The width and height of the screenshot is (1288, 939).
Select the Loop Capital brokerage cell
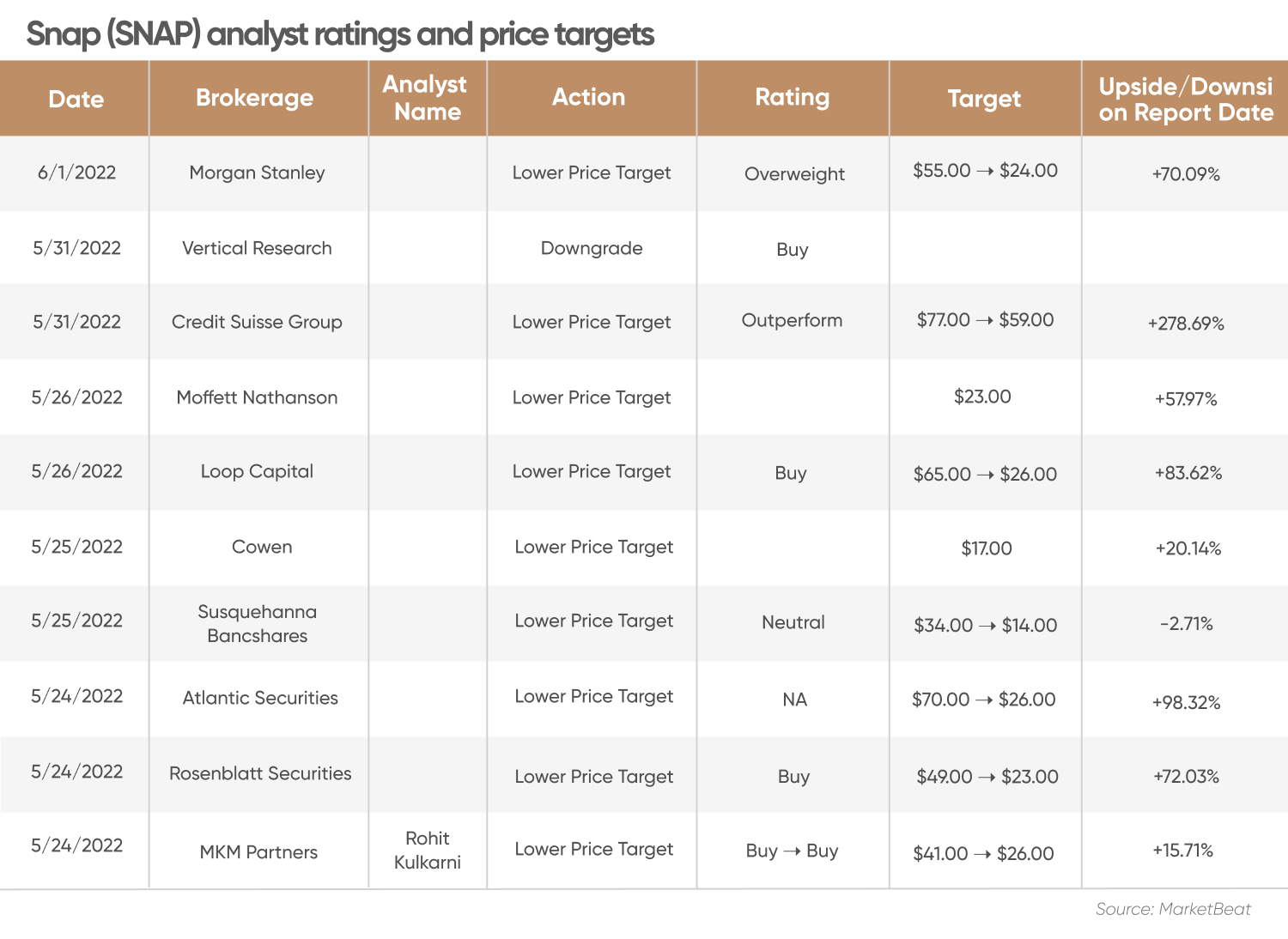(257, 471)
